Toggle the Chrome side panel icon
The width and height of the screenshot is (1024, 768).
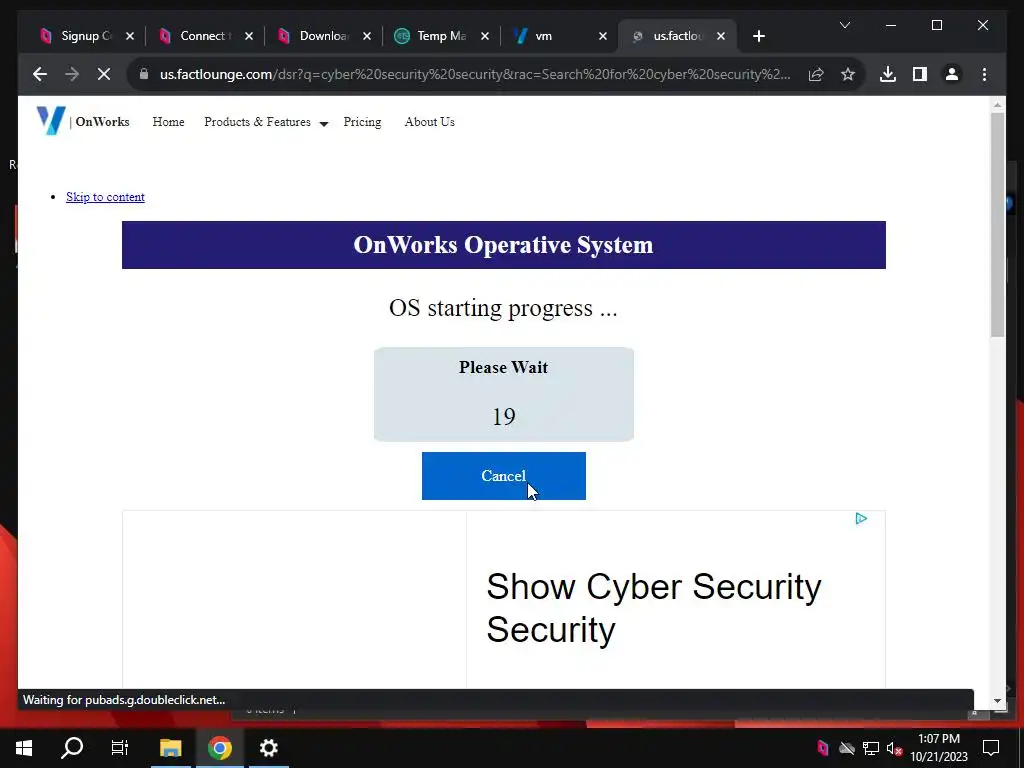tap(920, 74)
